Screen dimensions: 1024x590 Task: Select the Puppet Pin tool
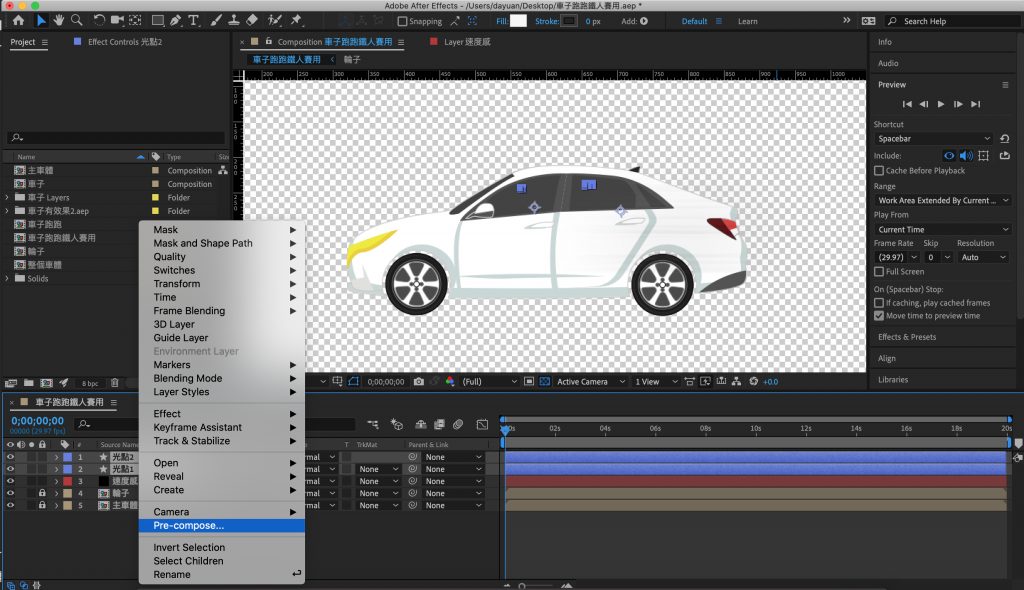coord(297,20)
